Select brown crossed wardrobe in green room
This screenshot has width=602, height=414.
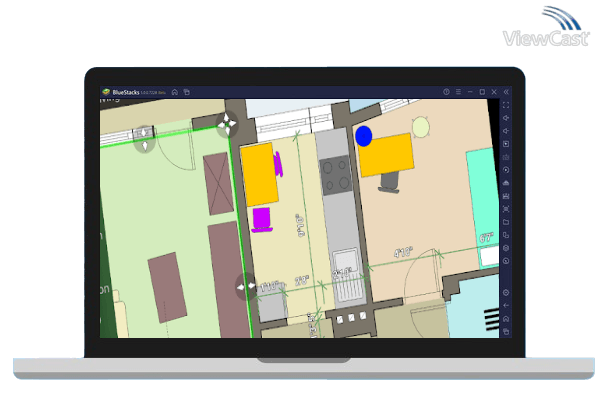click(218, 184)
